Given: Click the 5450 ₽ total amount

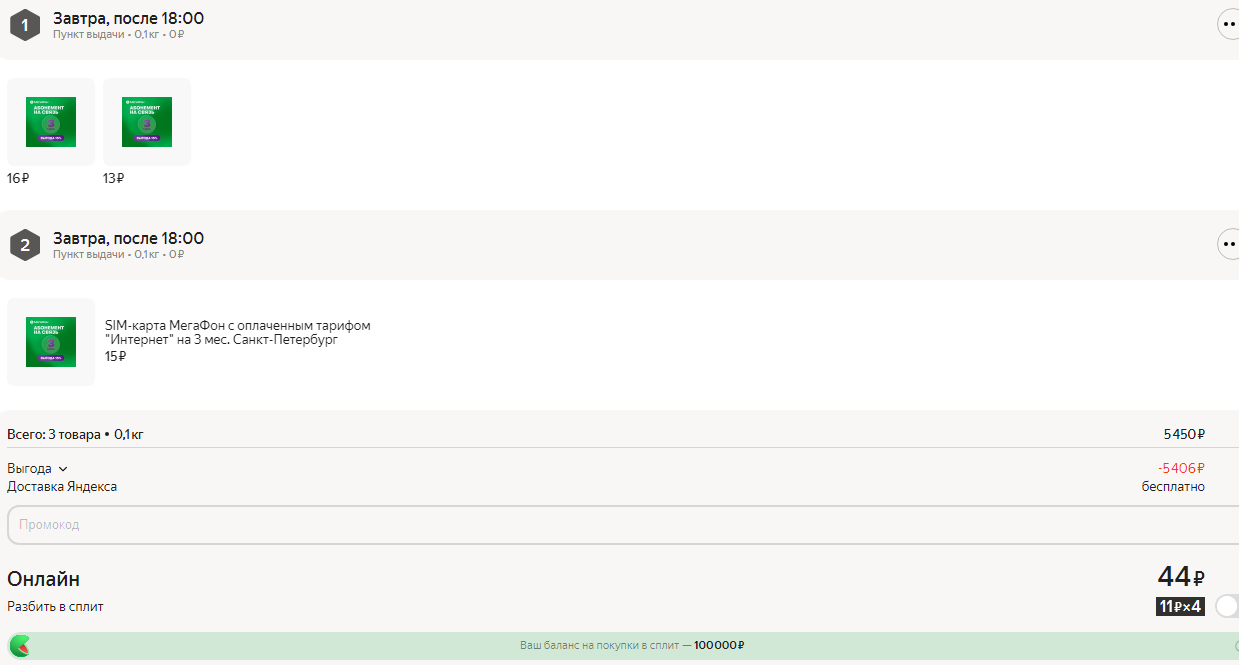Looking at the screenshot, I should click(x=1184, y=434).
